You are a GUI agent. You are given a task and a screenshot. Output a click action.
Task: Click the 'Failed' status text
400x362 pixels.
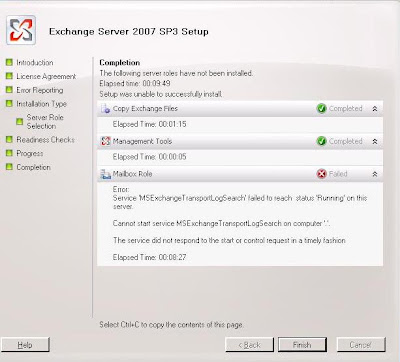(x=338, y=174)
